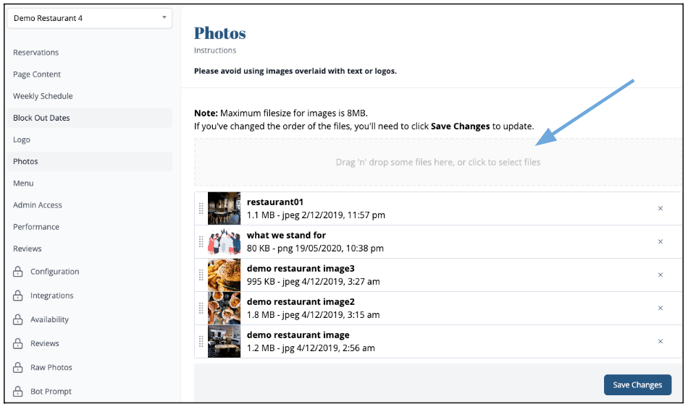This screenshot has height=409, width=688.
Task: Remove demo restaurant image3 with X
Action: tap(660, 275)
